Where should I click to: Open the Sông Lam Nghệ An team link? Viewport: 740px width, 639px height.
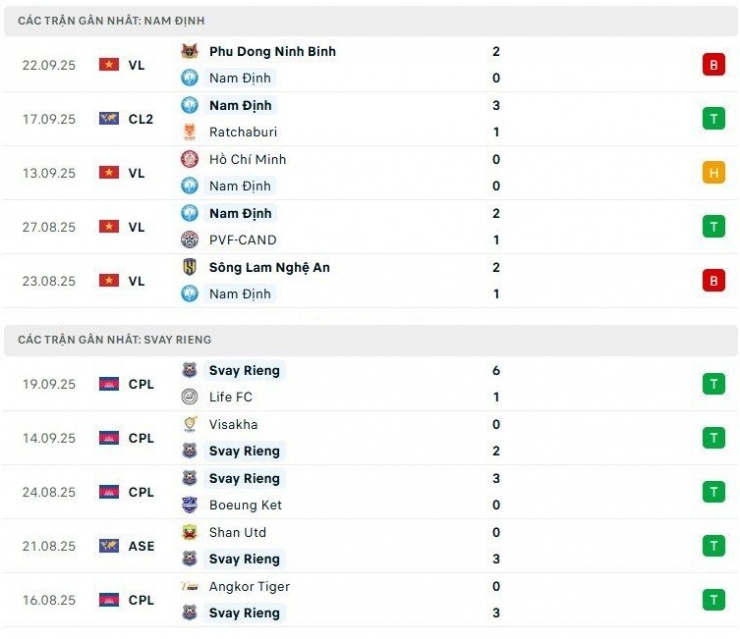269,267
